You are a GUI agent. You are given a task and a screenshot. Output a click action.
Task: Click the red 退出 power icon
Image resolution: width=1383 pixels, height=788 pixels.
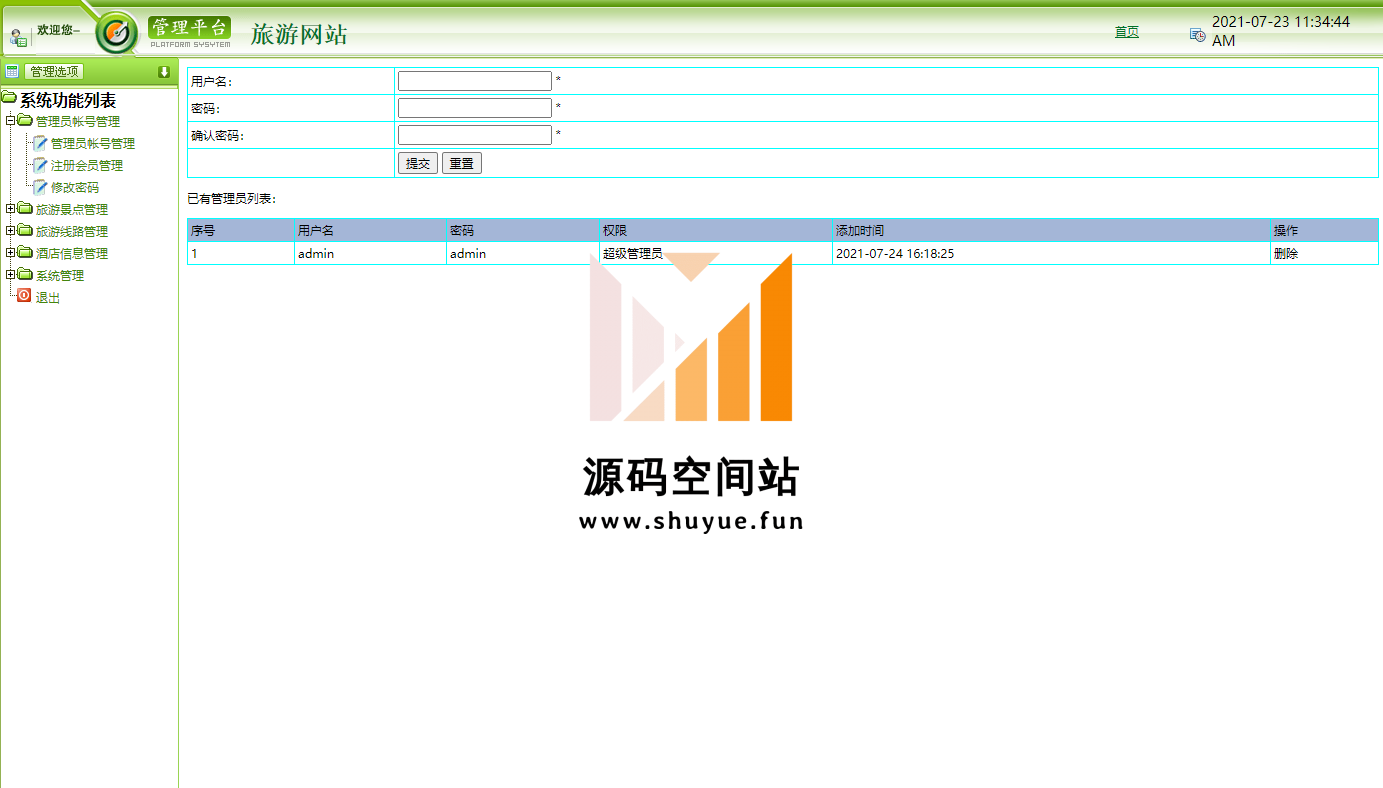click(x=24, y=296)
